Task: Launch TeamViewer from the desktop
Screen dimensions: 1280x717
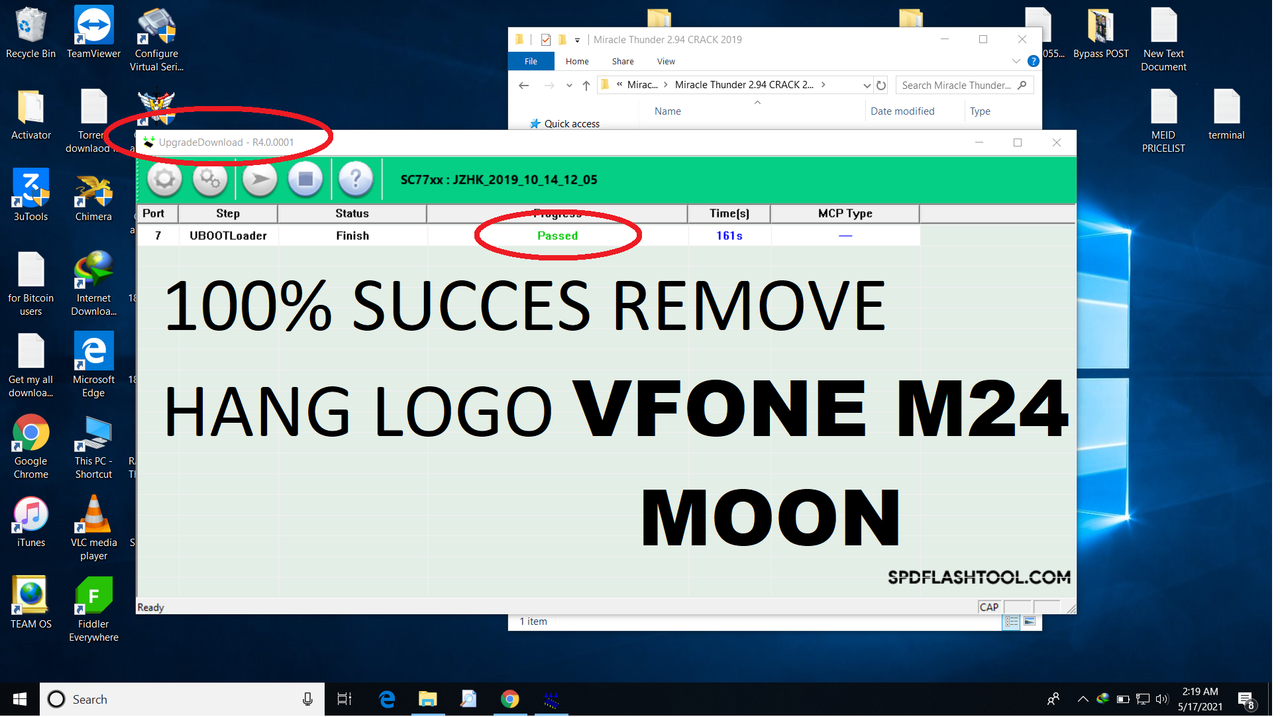Action: tap(94, 33)
